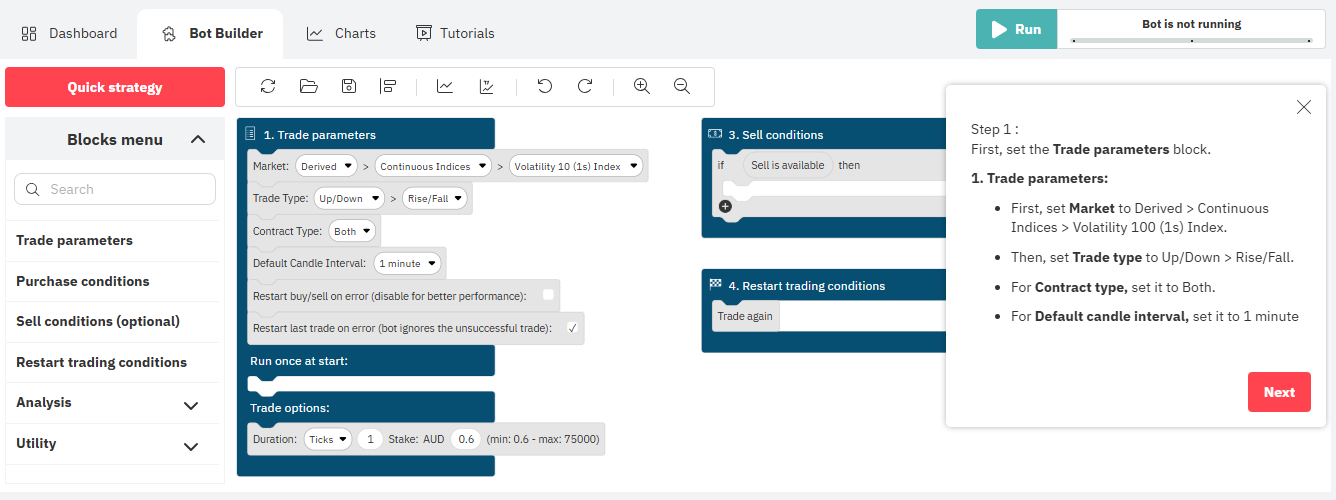
Task: Click the Search blocks input field
Action: click(x=115, y=189)
